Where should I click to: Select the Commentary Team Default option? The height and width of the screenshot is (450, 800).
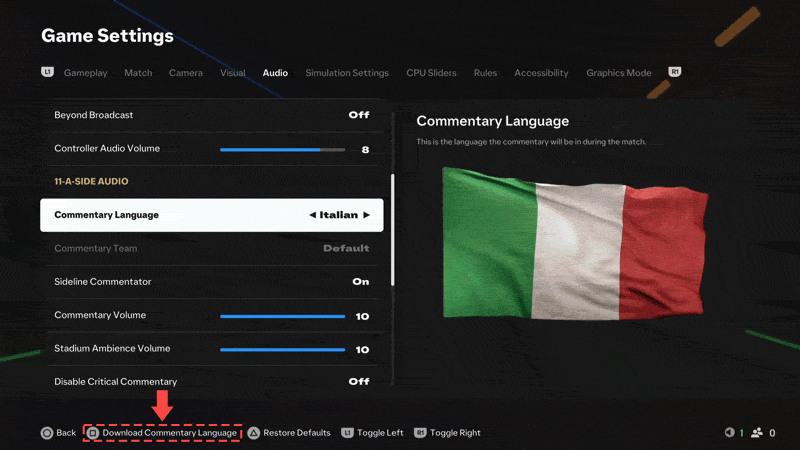coord(345,248)
